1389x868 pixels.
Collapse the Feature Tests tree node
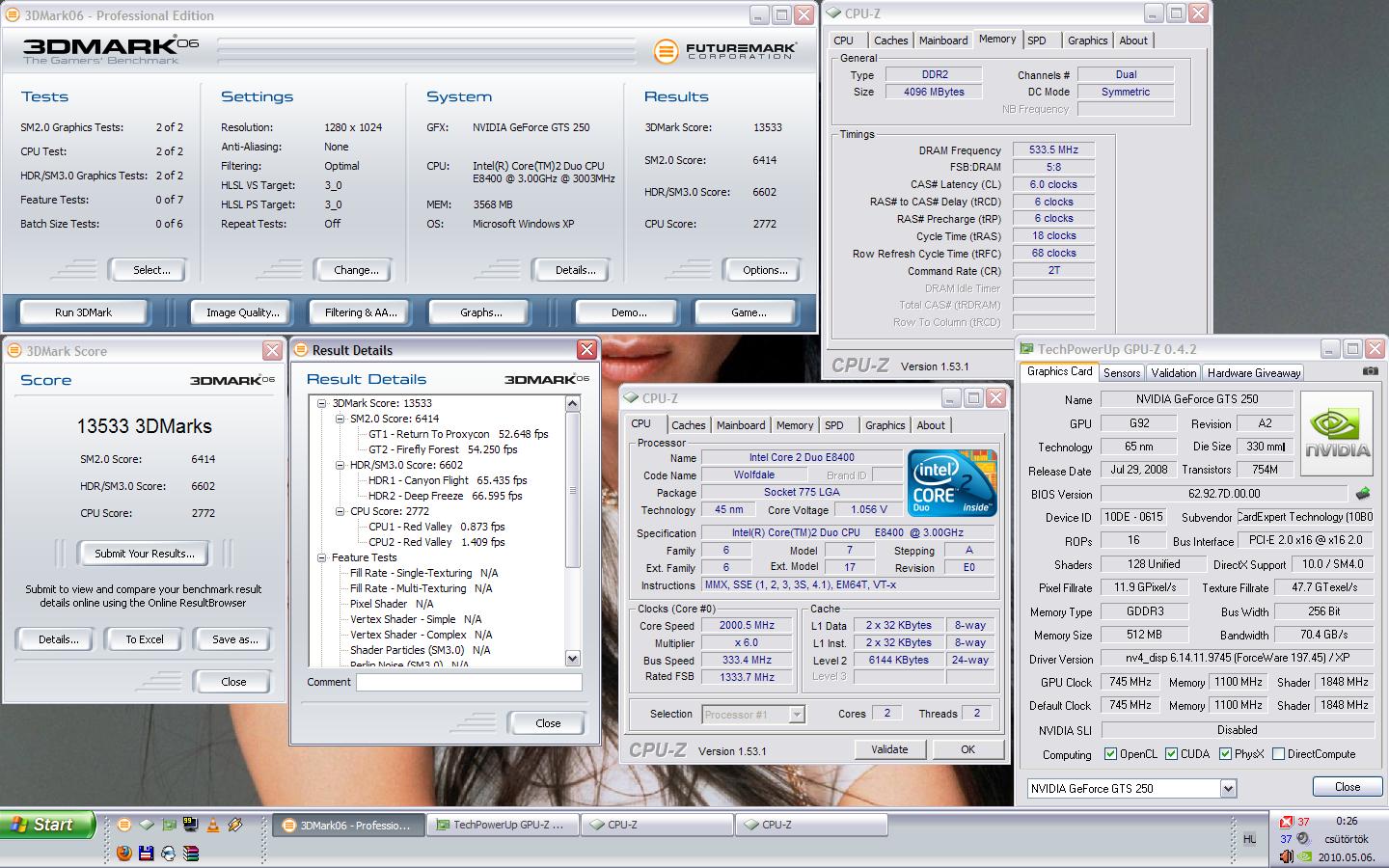tap(322, 557)
